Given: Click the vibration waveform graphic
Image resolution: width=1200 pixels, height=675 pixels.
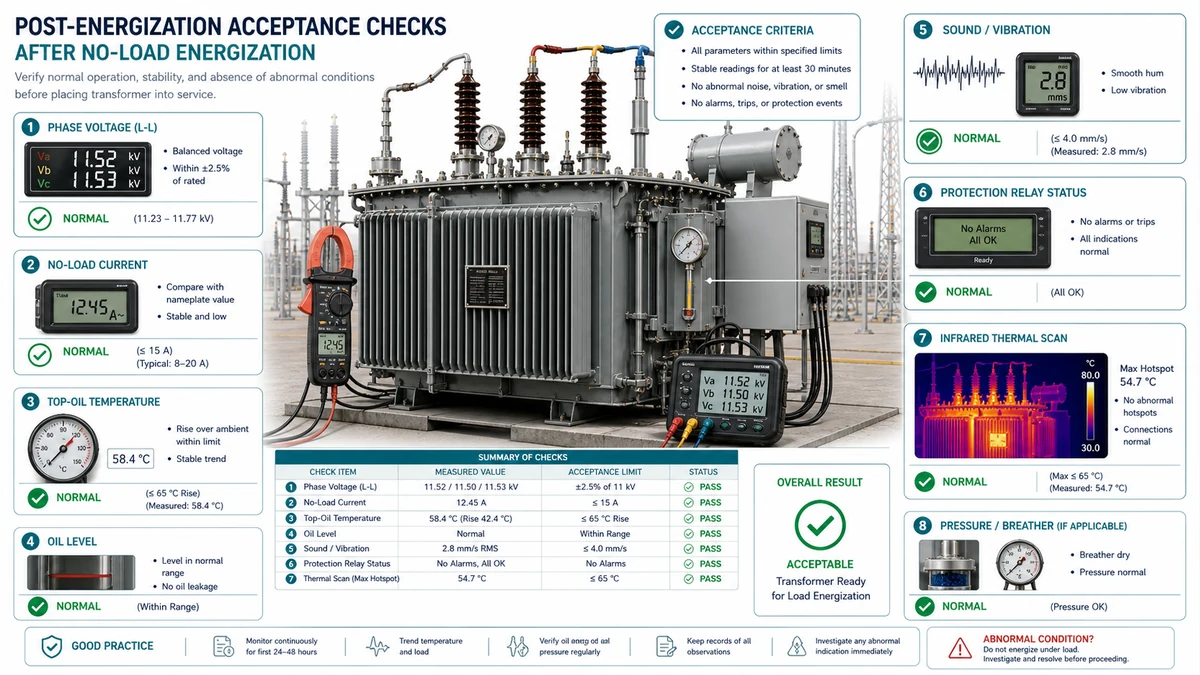Looking at the screenshot, I should tap(959, 73).
